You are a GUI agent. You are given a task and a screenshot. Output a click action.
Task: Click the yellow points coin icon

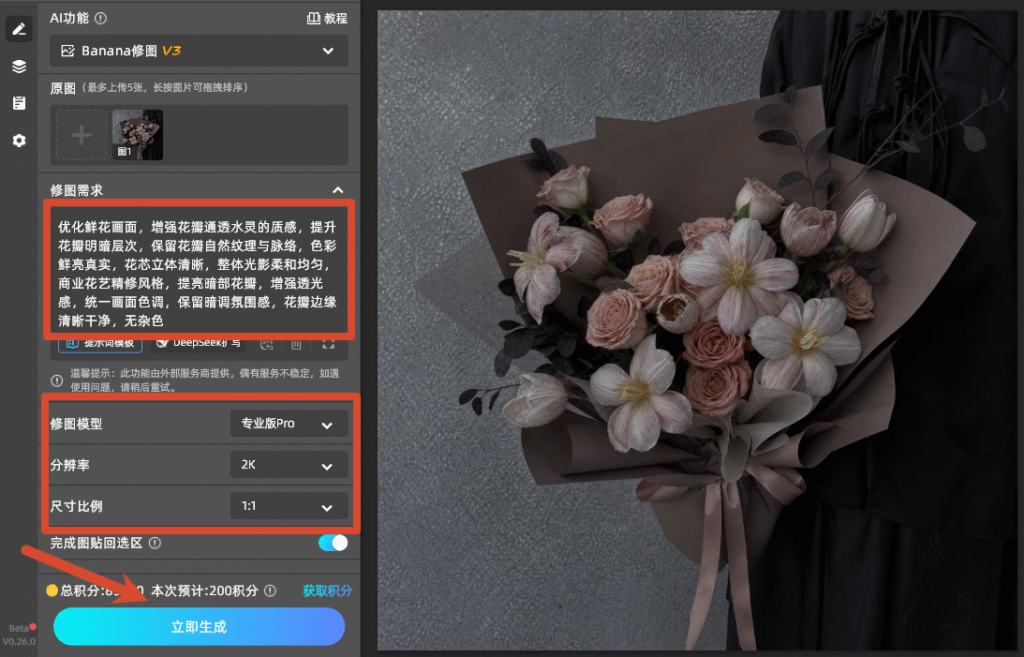click(x=52, y=590)
